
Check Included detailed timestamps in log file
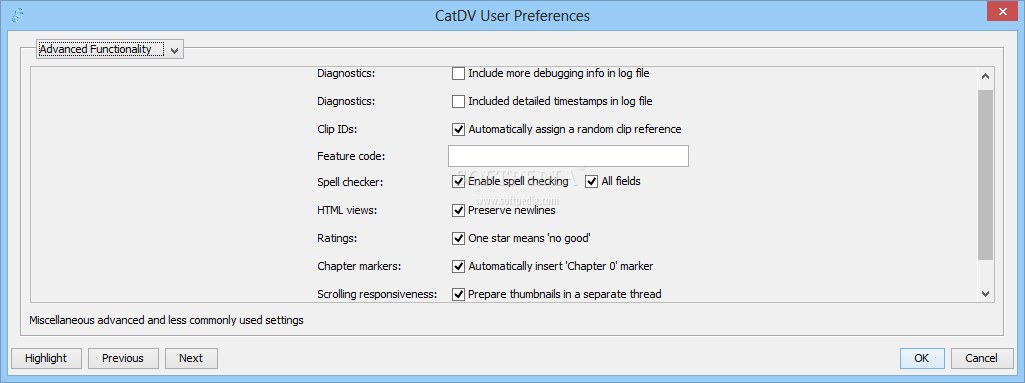[x=458, y=101]
